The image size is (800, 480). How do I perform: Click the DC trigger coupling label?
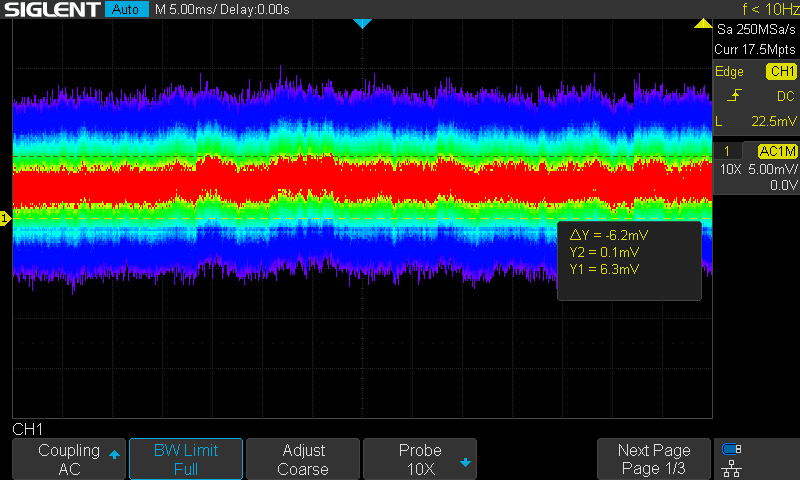click(x=786, y=96)
